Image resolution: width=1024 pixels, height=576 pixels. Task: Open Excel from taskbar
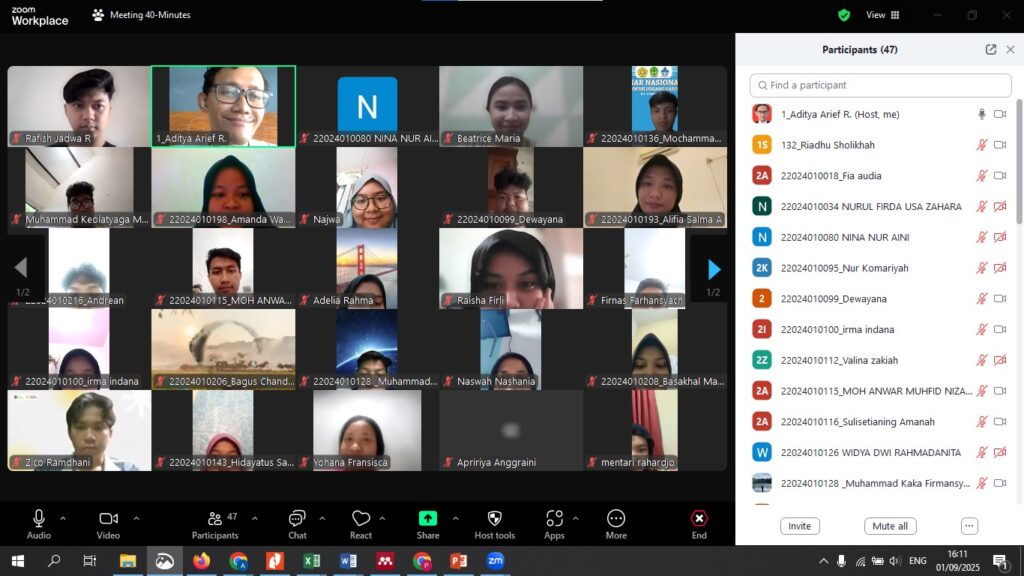tap(312, 561)
